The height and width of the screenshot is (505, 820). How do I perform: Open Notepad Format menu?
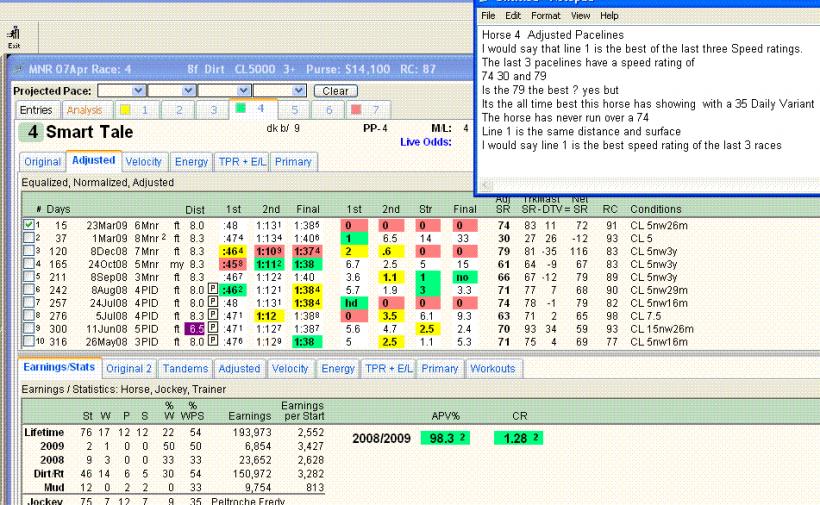545,16
